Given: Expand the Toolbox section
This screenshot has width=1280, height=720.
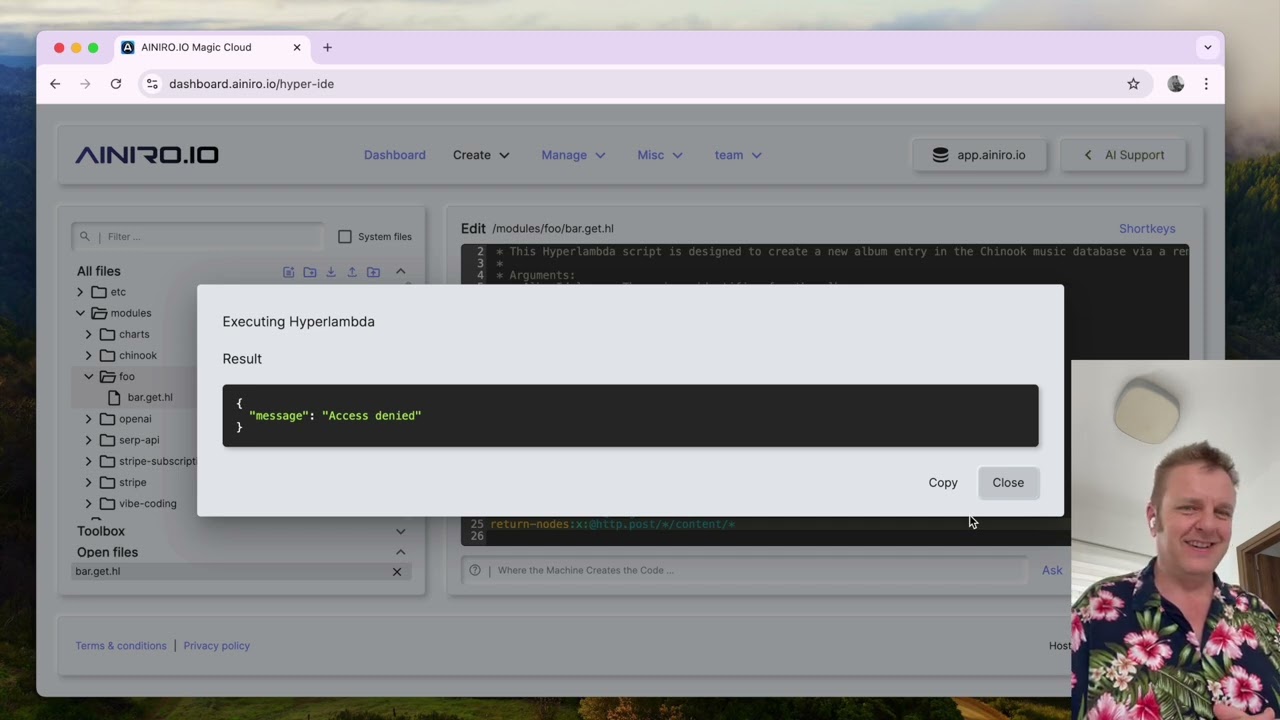Looking at the screenshot, I should pos(400,531).
